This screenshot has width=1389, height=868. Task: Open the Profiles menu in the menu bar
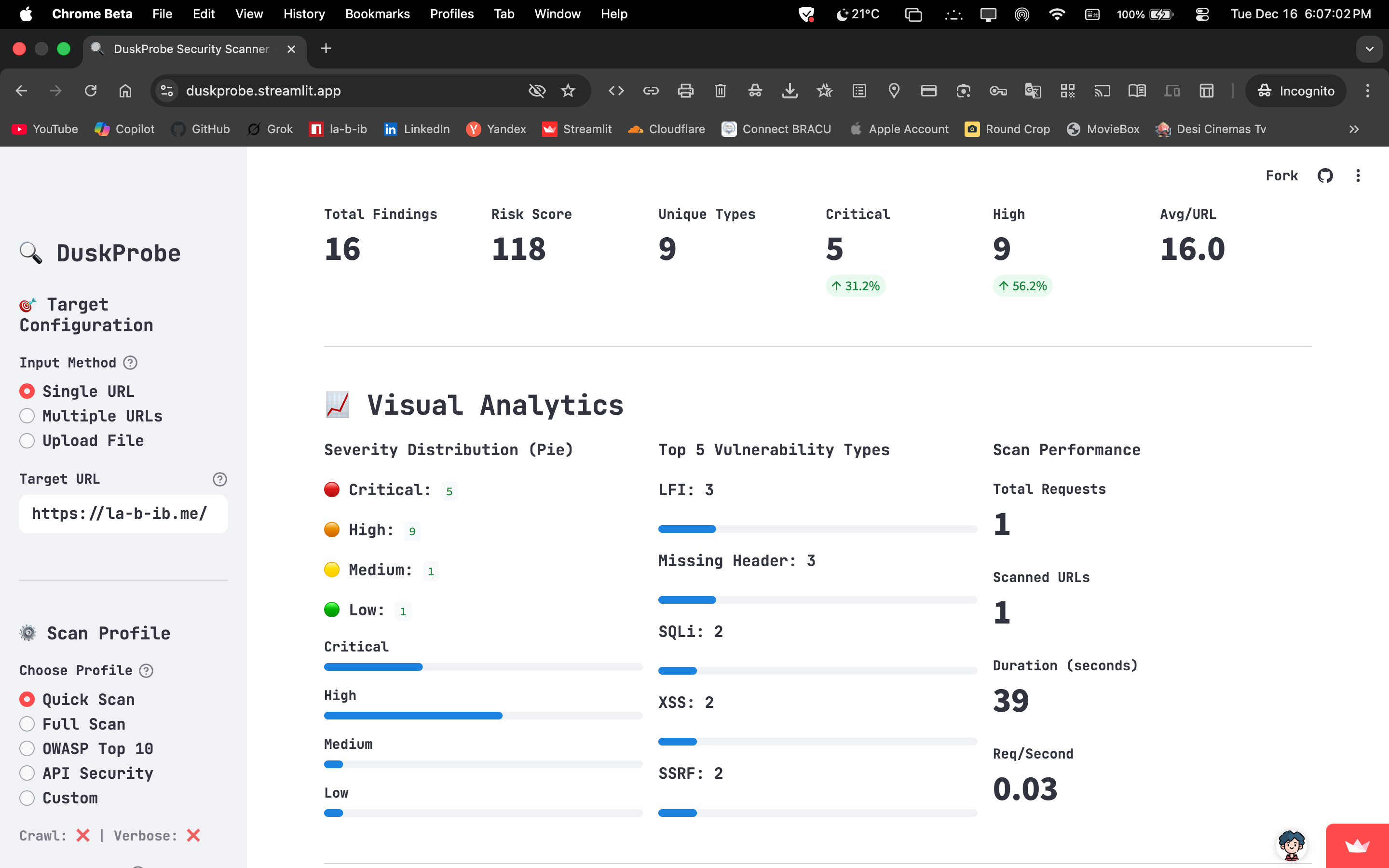coord(452,14)
